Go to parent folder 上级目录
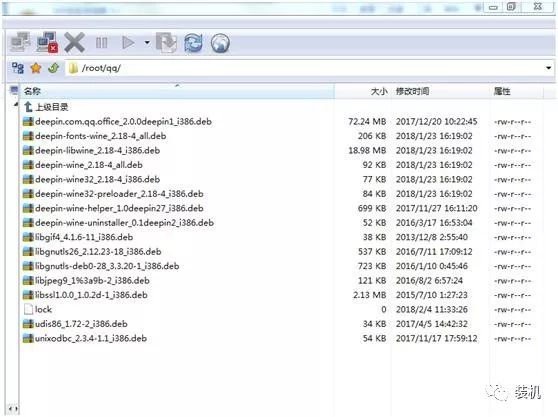Viewport: 558px width, 417px height. (52, 107)
